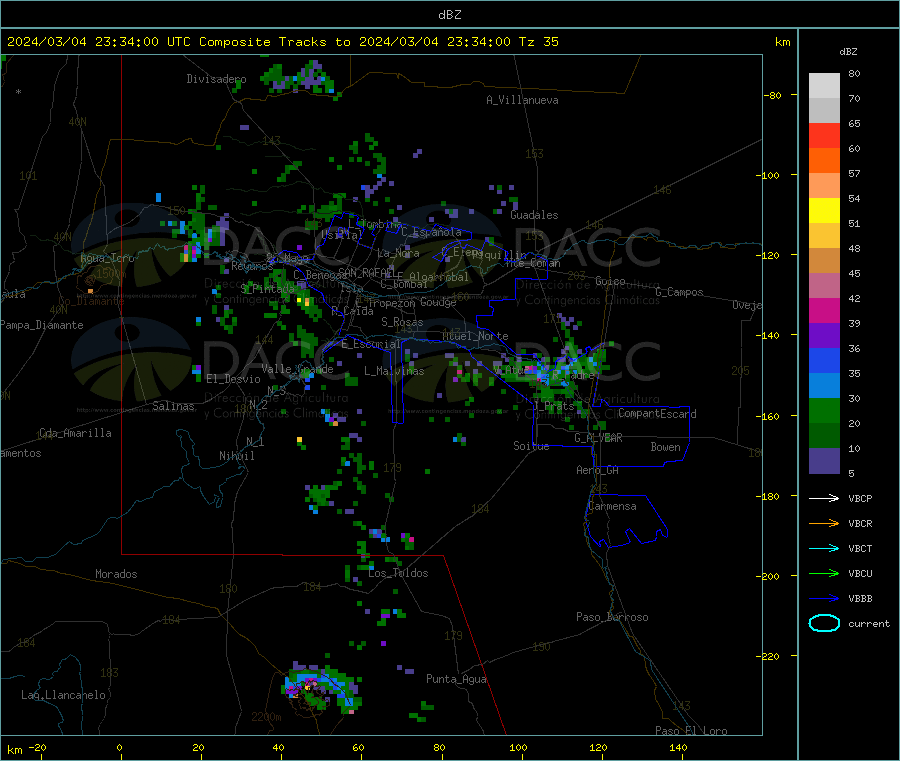The height and width of the screenshot is (761, 900).
Task: Click the 60 km tick on bottom axis
Action: tap(358, 747)
